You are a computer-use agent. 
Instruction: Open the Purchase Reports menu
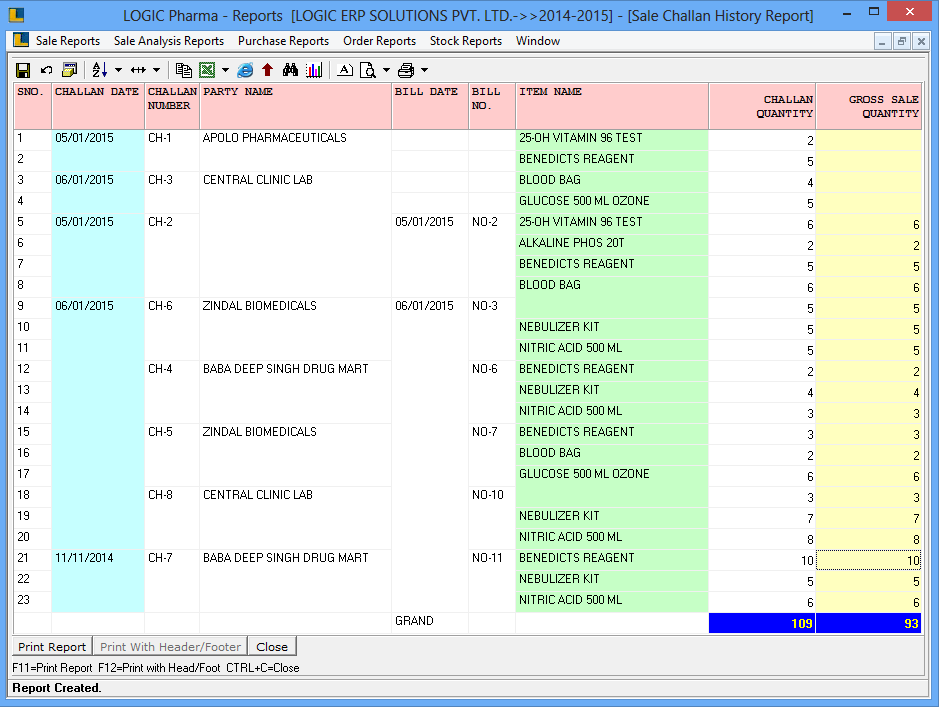tap(283, 41)
